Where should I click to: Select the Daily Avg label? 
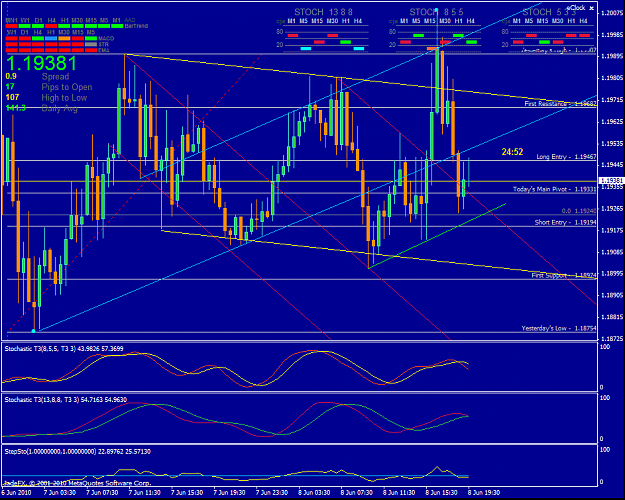click(x=59, y=108)
